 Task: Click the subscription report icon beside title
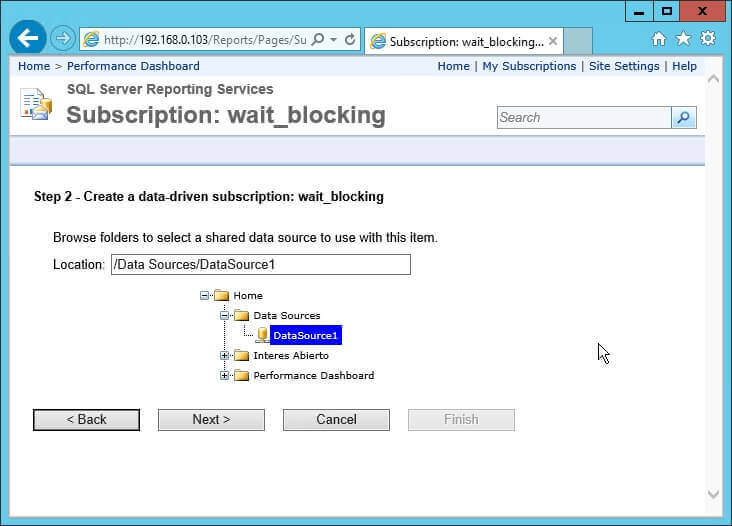36,104
